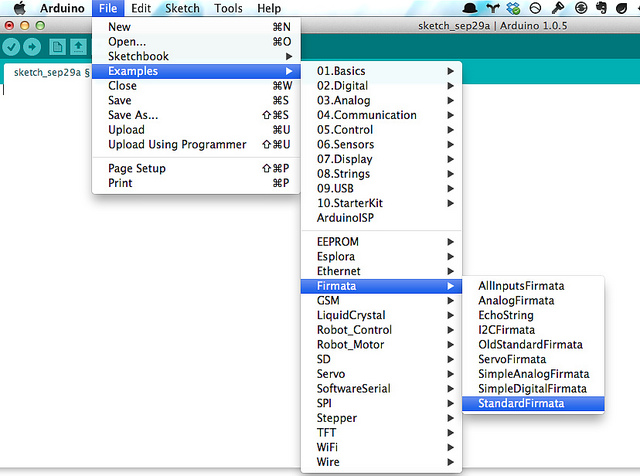
Task: Click the leaf-shaped menu bar icon
Action: tap(622, 8)
